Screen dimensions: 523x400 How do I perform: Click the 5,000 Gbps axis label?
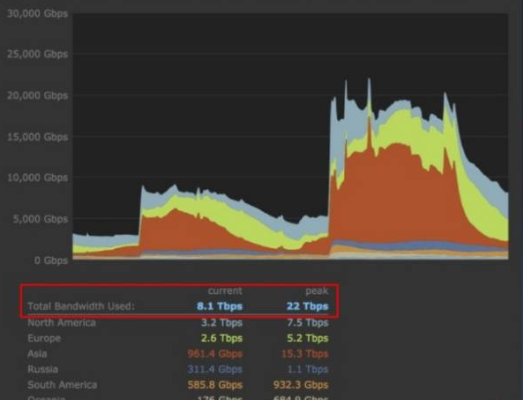tap(40, 219)
